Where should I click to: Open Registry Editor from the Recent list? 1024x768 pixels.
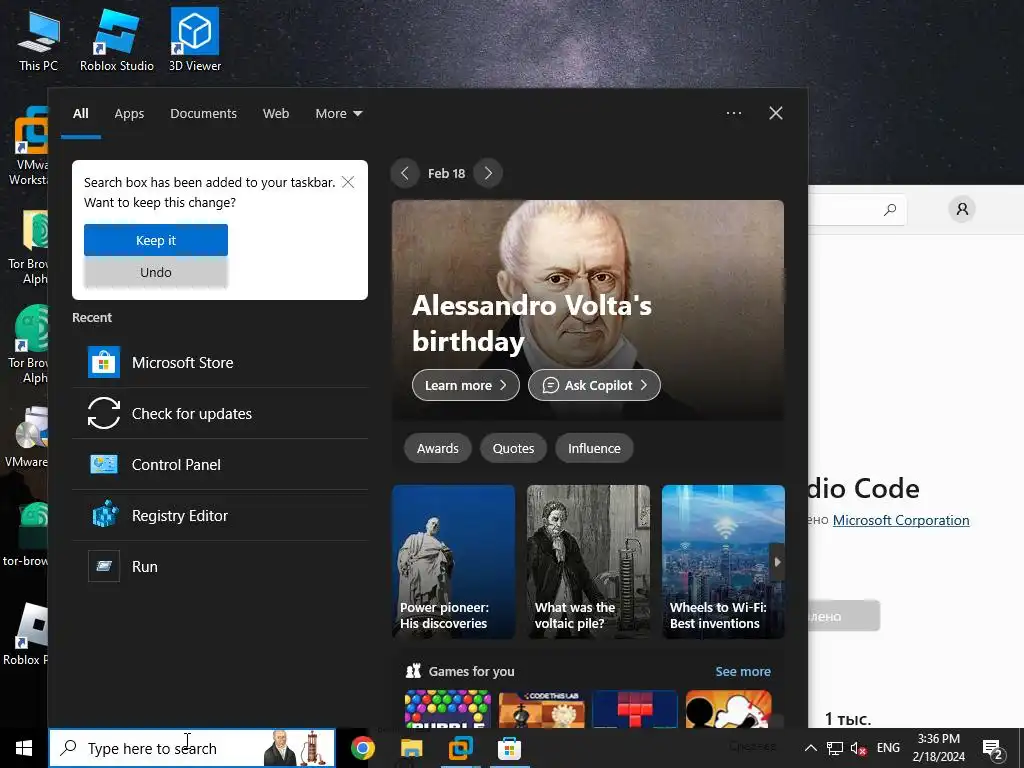[x=220, y=515]
